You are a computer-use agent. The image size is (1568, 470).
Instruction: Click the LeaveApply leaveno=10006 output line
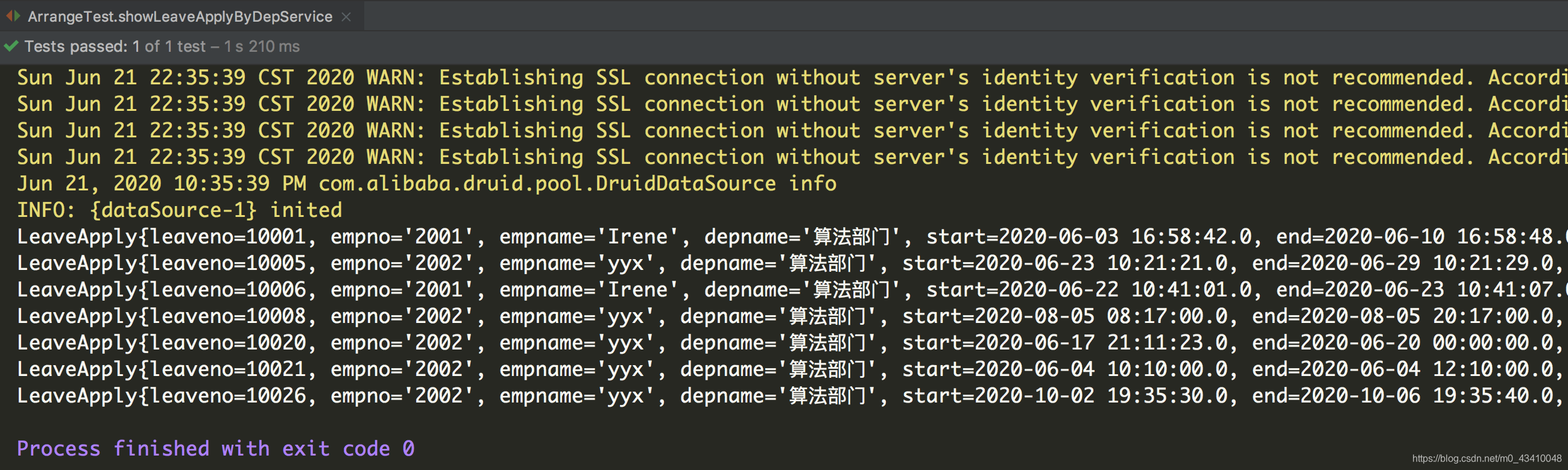(x=792, y=290)
